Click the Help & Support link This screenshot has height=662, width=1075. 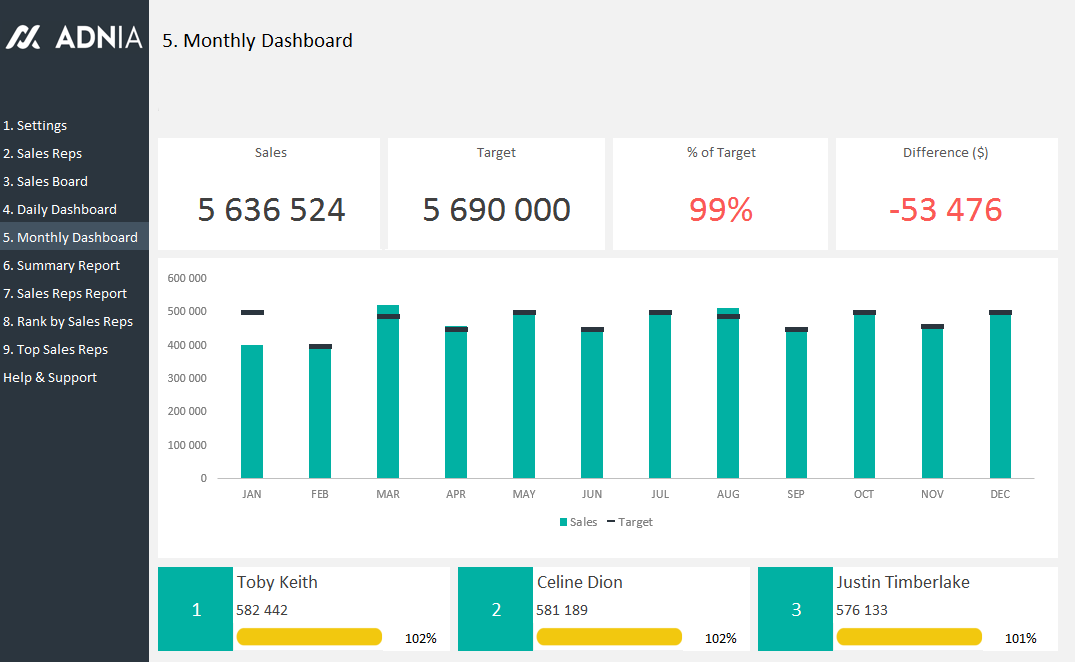click(x=50, y=378)
